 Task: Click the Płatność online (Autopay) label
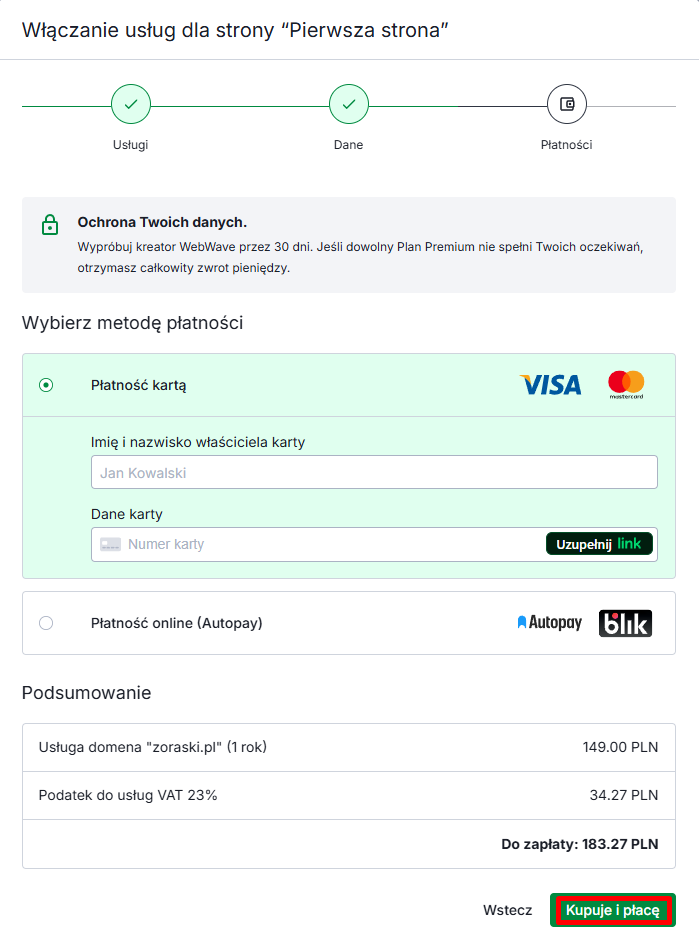click(176, 623)
